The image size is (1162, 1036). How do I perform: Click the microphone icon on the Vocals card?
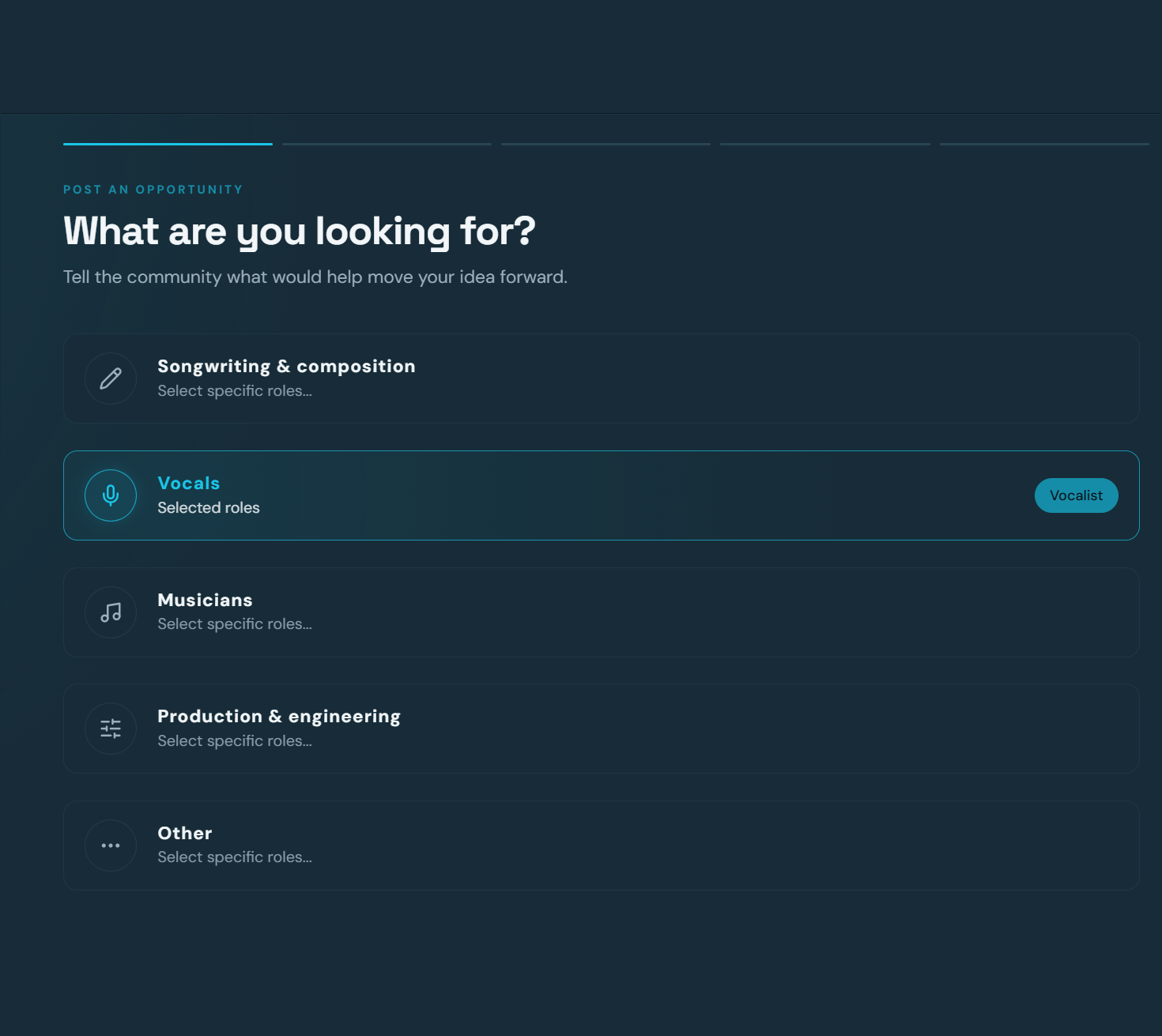click(111, 495)
